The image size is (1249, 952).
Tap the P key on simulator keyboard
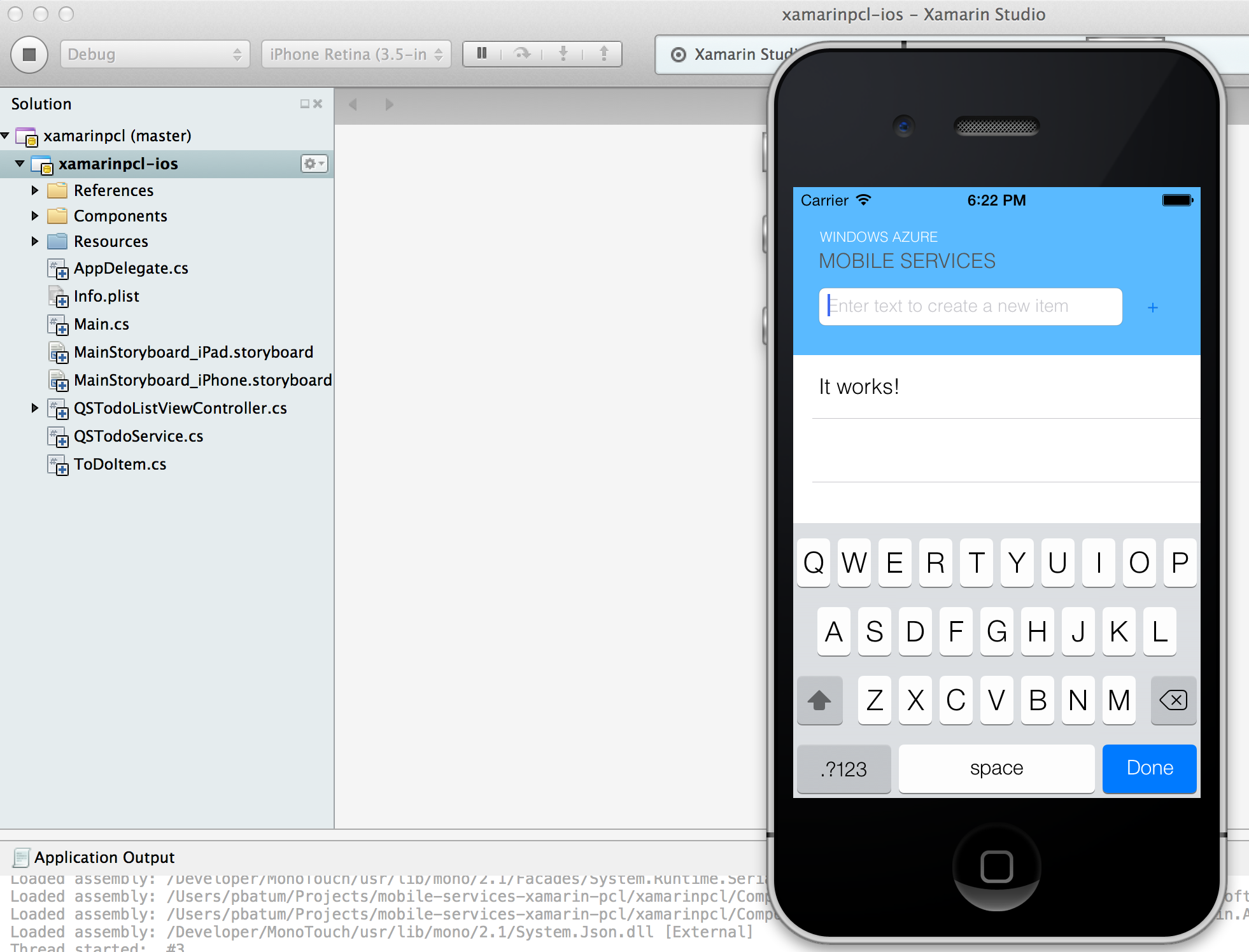(1180, 563)
